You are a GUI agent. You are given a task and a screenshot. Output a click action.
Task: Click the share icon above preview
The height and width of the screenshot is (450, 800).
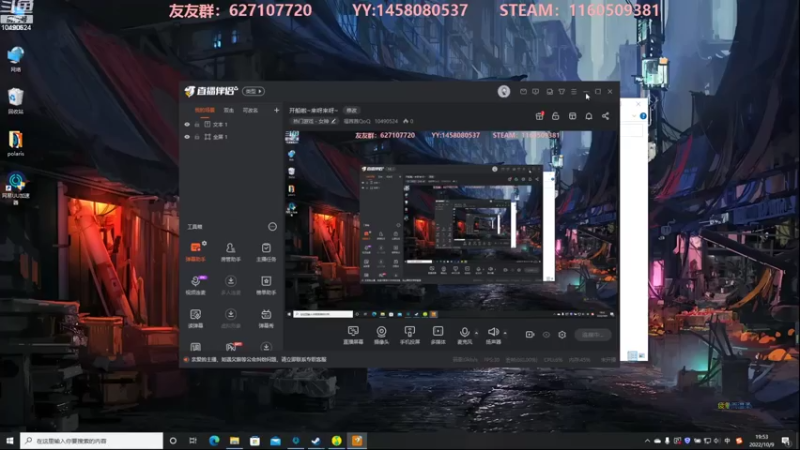(606, 116)
